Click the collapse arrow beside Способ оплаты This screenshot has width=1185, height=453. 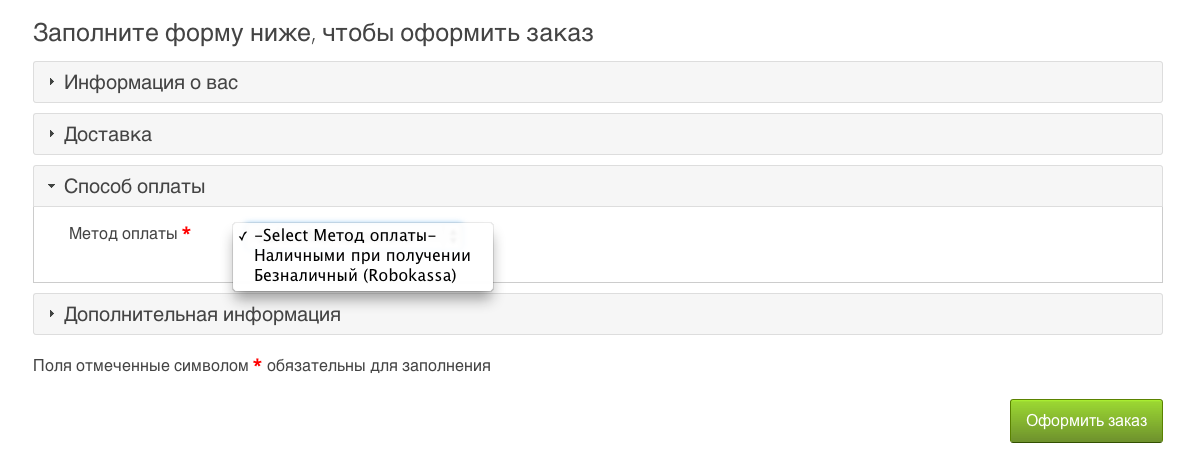51,186
